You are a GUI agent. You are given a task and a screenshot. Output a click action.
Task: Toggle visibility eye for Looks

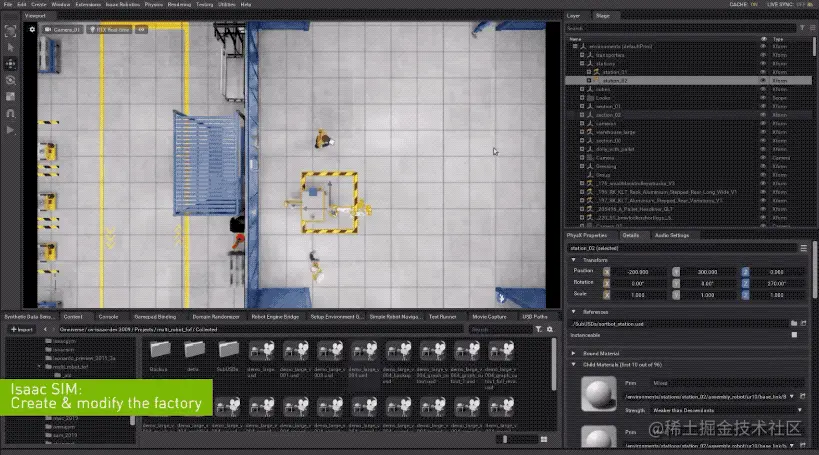click(763, 98)
